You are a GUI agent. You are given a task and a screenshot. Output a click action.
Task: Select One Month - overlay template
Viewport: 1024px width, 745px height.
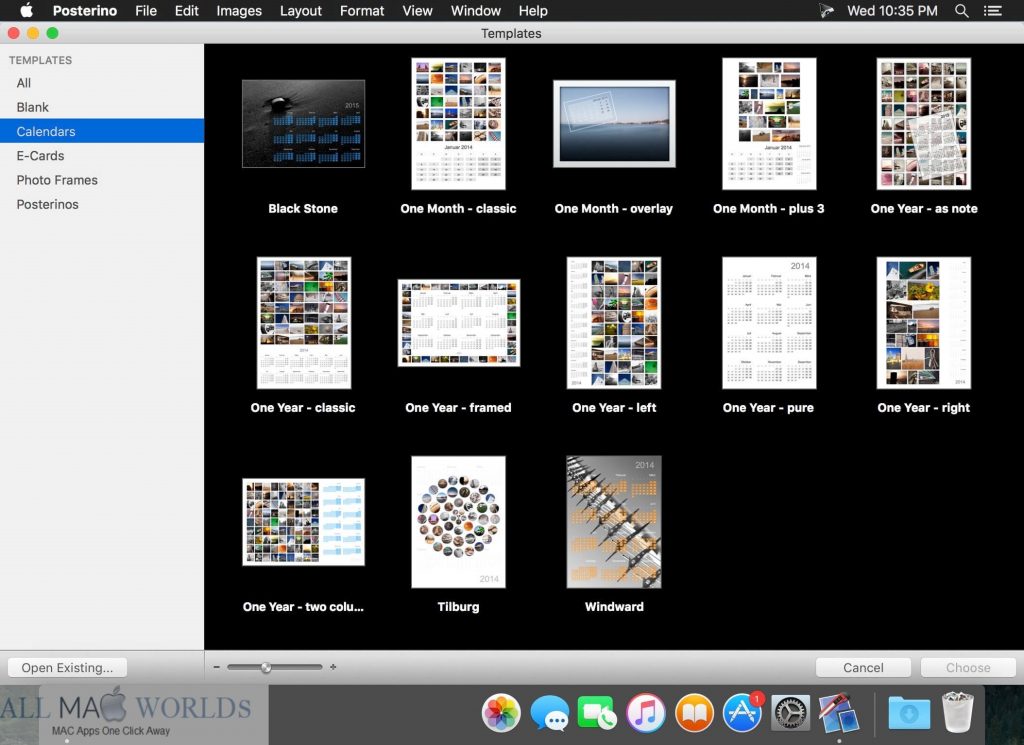tap(614, 124)
